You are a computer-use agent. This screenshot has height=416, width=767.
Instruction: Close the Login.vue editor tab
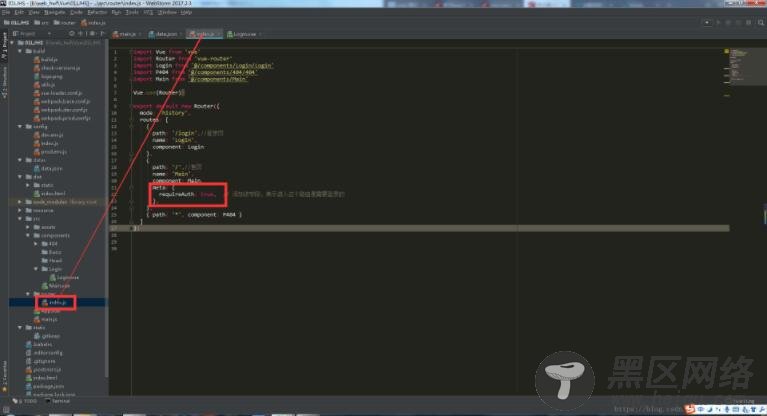(260, 34)
